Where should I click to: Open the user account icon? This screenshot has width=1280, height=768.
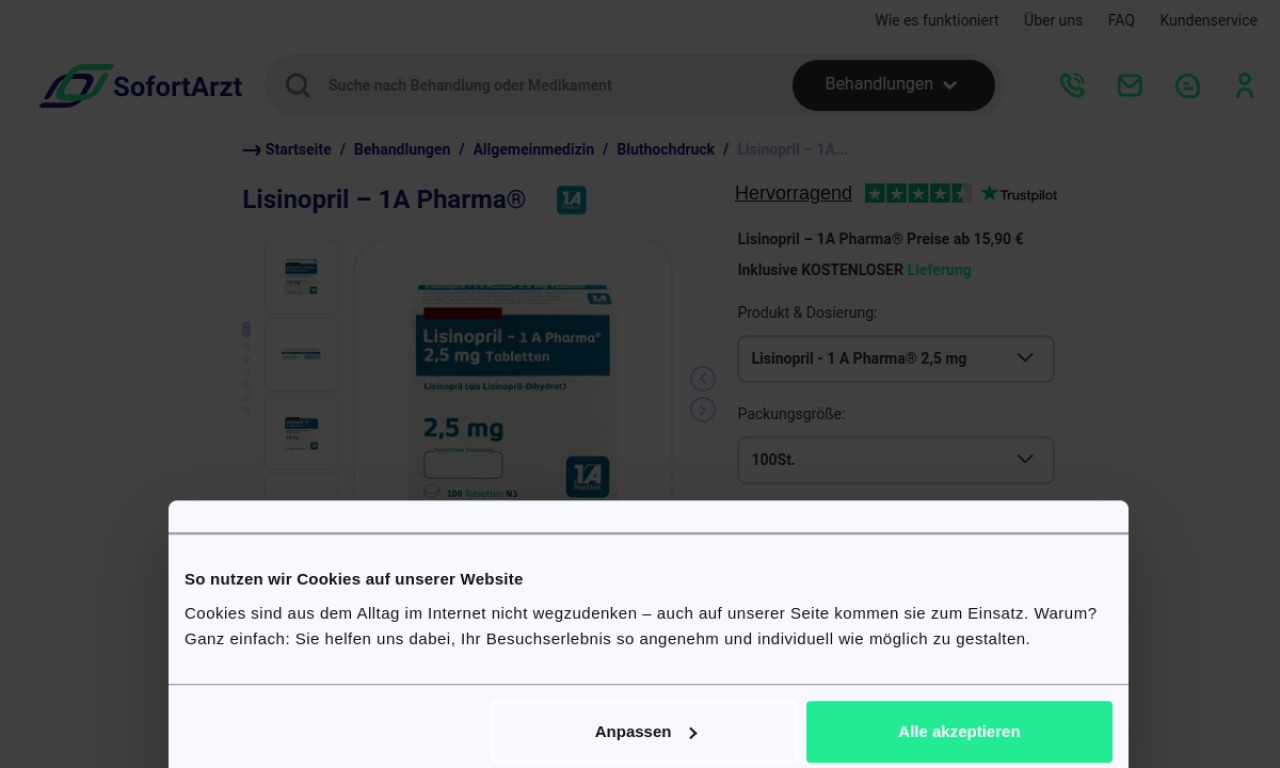1244,85
